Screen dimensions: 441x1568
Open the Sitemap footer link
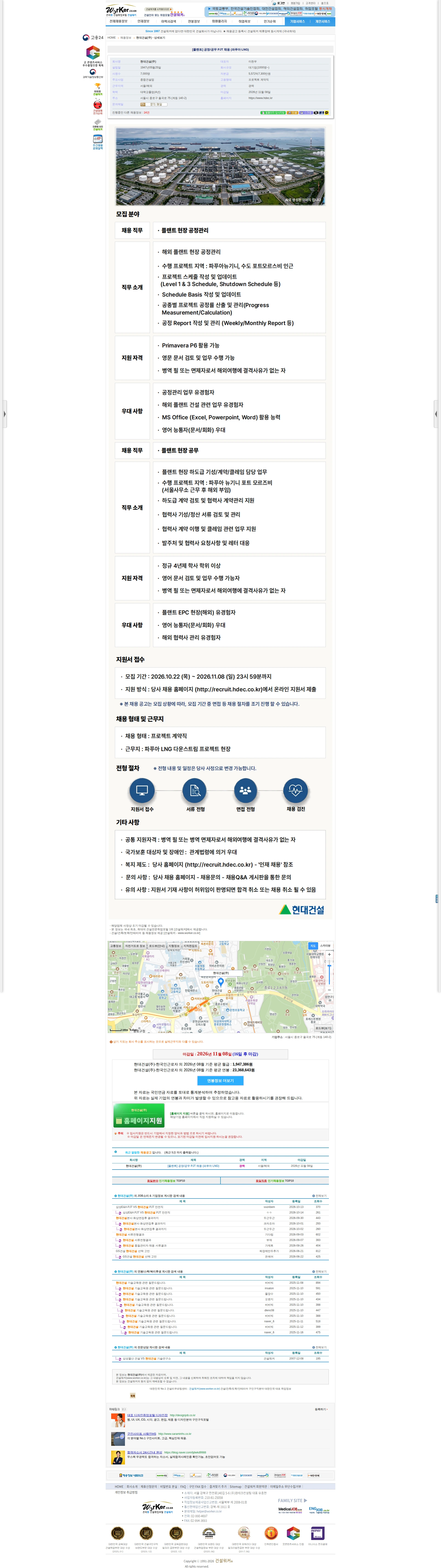[235, 1486]
